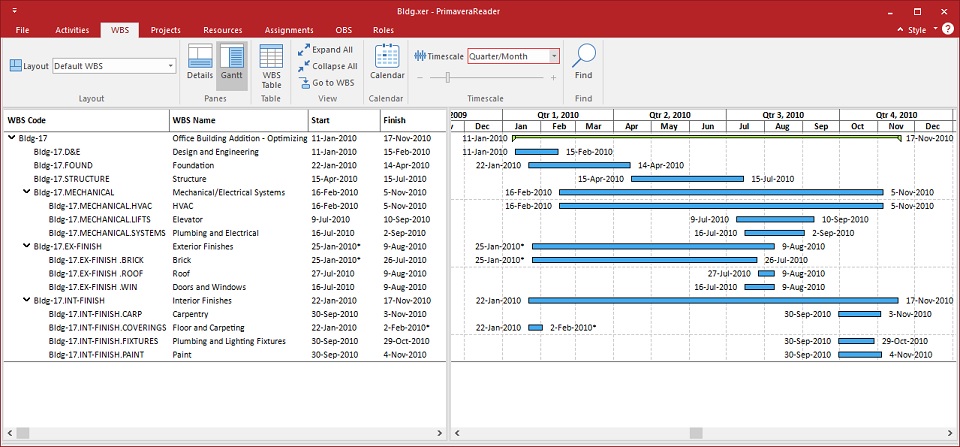Click the timescale zoom slider handle
The image size is (960, 447).
(447, 77)
